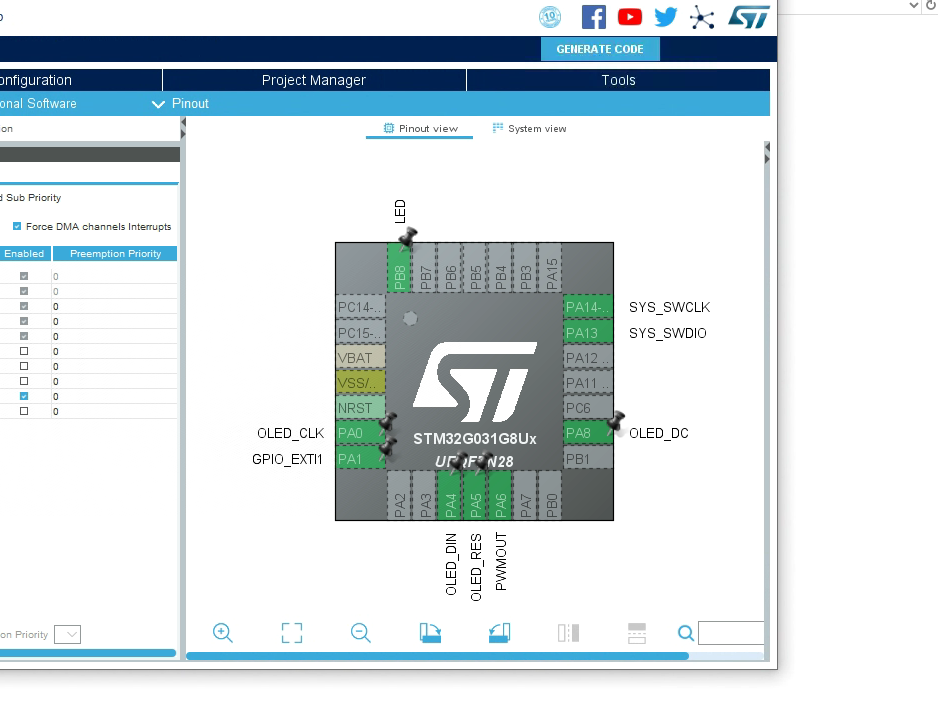This screenshot has width=938, height=717.
Task: Rotate the chip view counter-clockwise
Action: click(x=500, y=633)
